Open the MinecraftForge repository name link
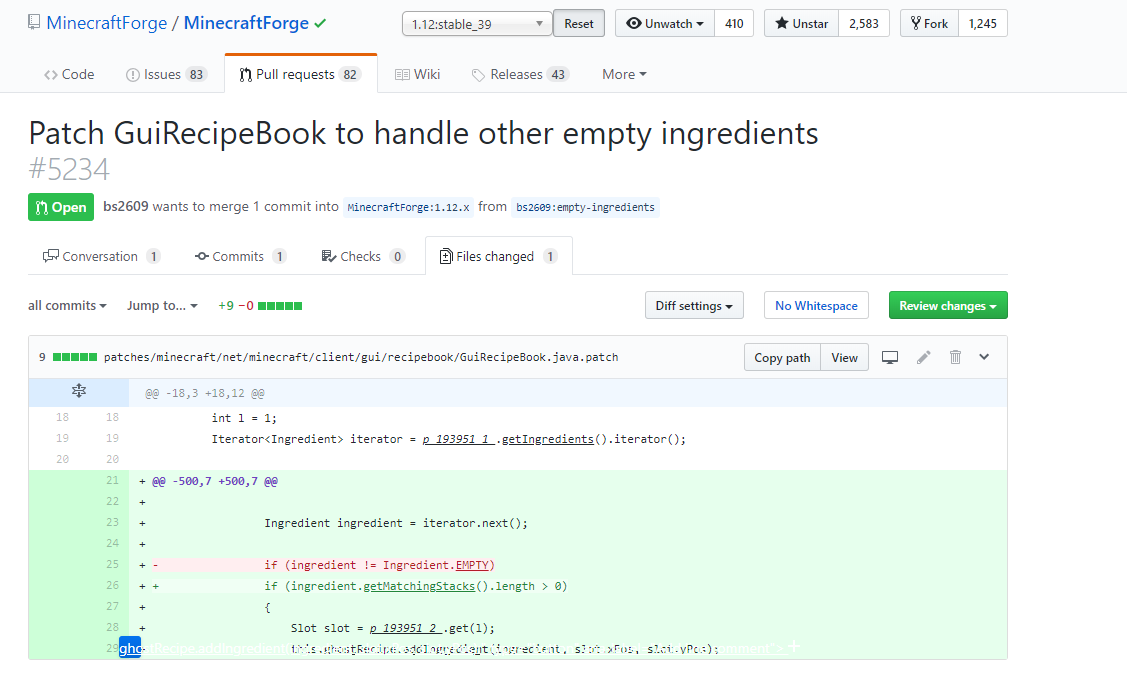Viewport: 1127px width, 679px height. point(246,23)
